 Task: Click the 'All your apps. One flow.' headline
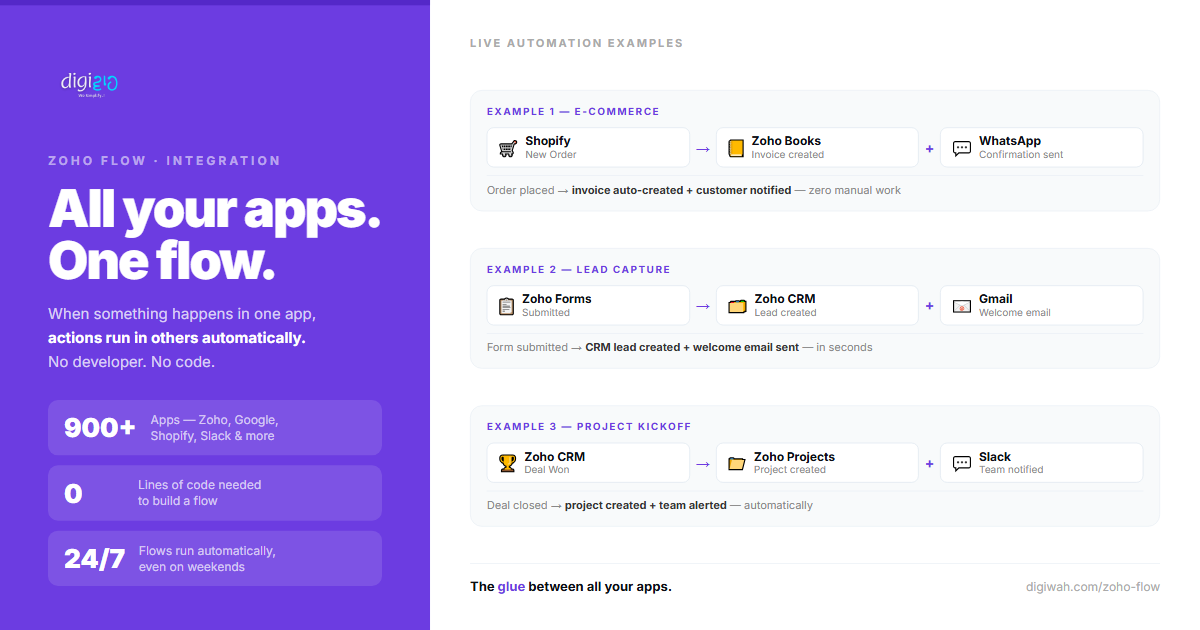point(214,235)
